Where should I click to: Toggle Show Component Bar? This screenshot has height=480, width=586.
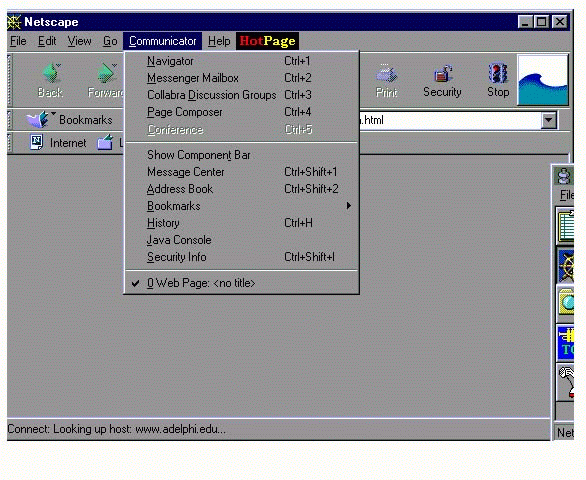pos(241,155)
